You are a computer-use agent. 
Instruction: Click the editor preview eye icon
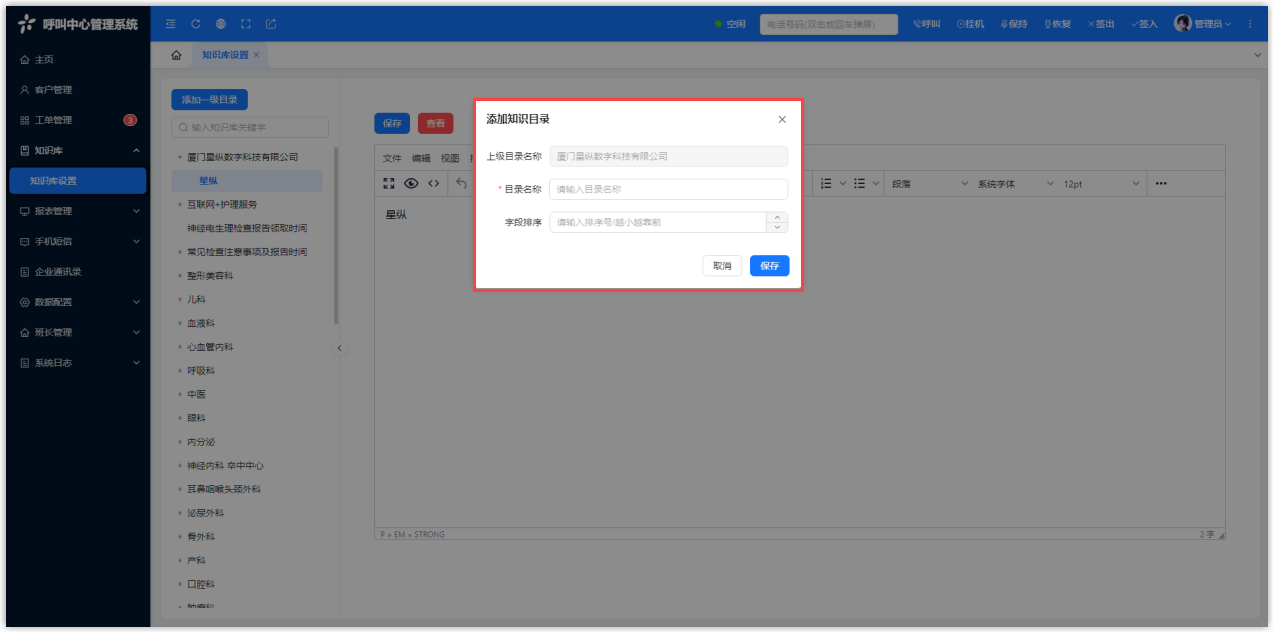click(x=411, y=183)
